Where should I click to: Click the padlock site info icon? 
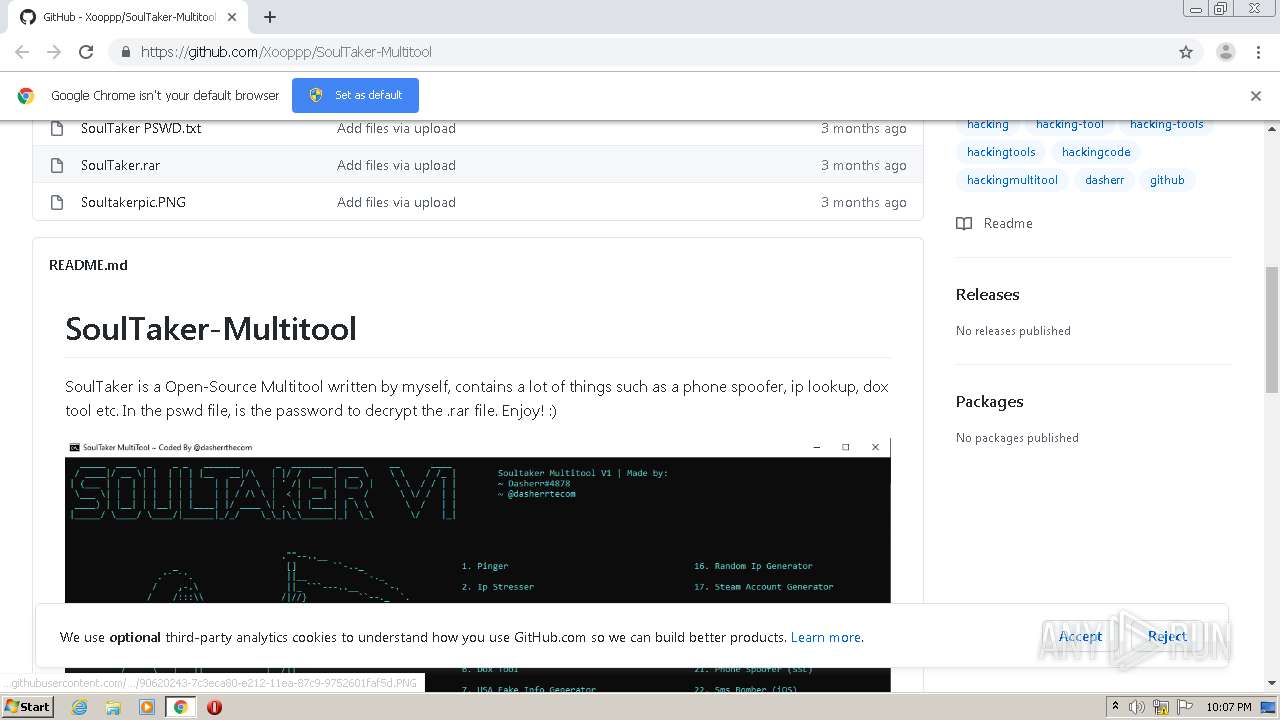coord(125,52)
